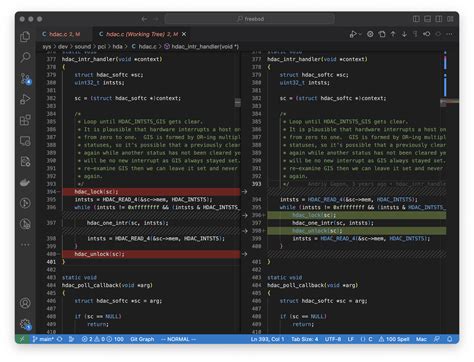Screen dimensions: 474x362
Task: Click 'pci' in the breadcrumb path
Action: [102, 47]
